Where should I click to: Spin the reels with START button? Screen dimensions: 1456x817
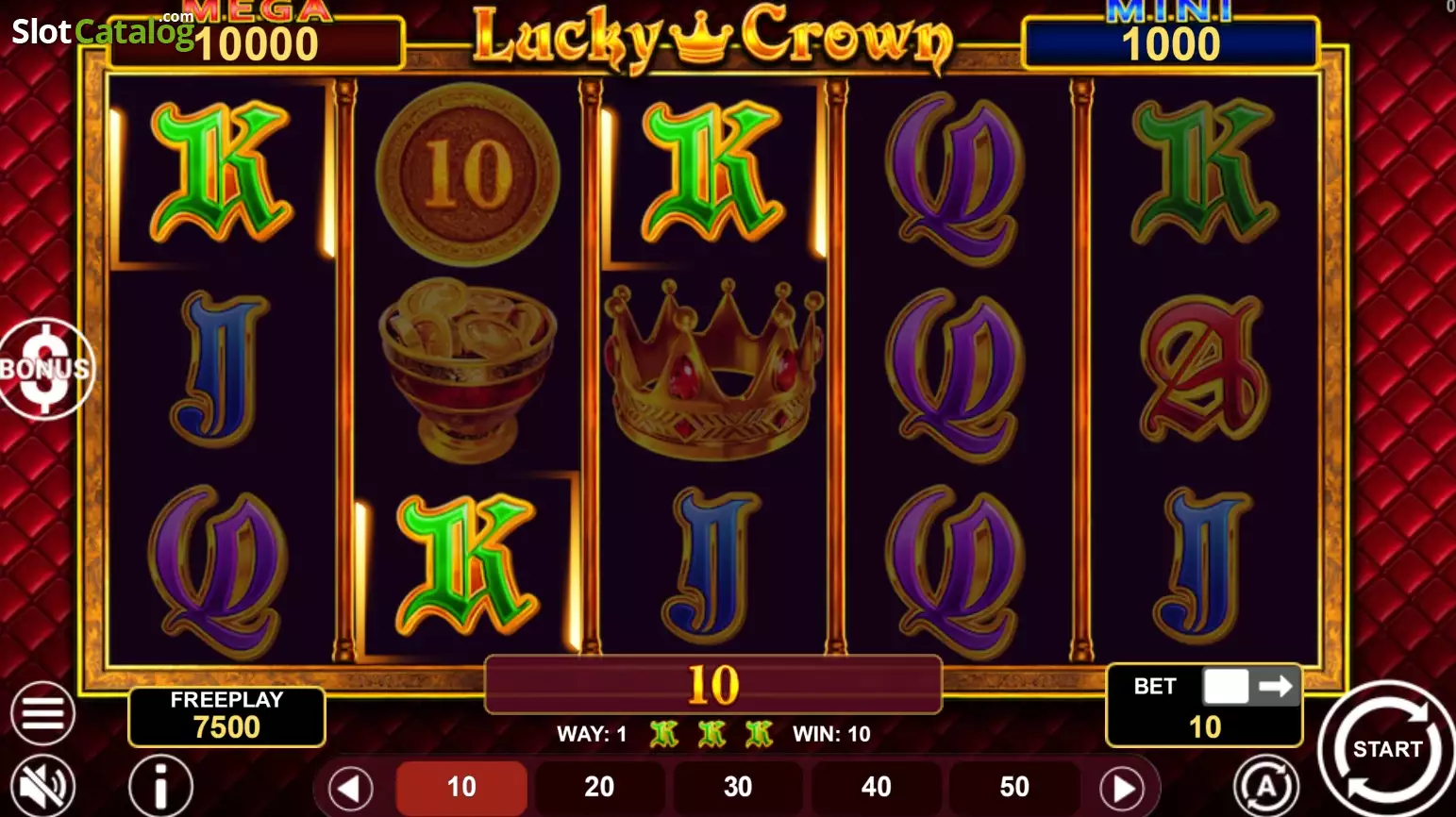pyautogui.click(x=1386, y=749)
